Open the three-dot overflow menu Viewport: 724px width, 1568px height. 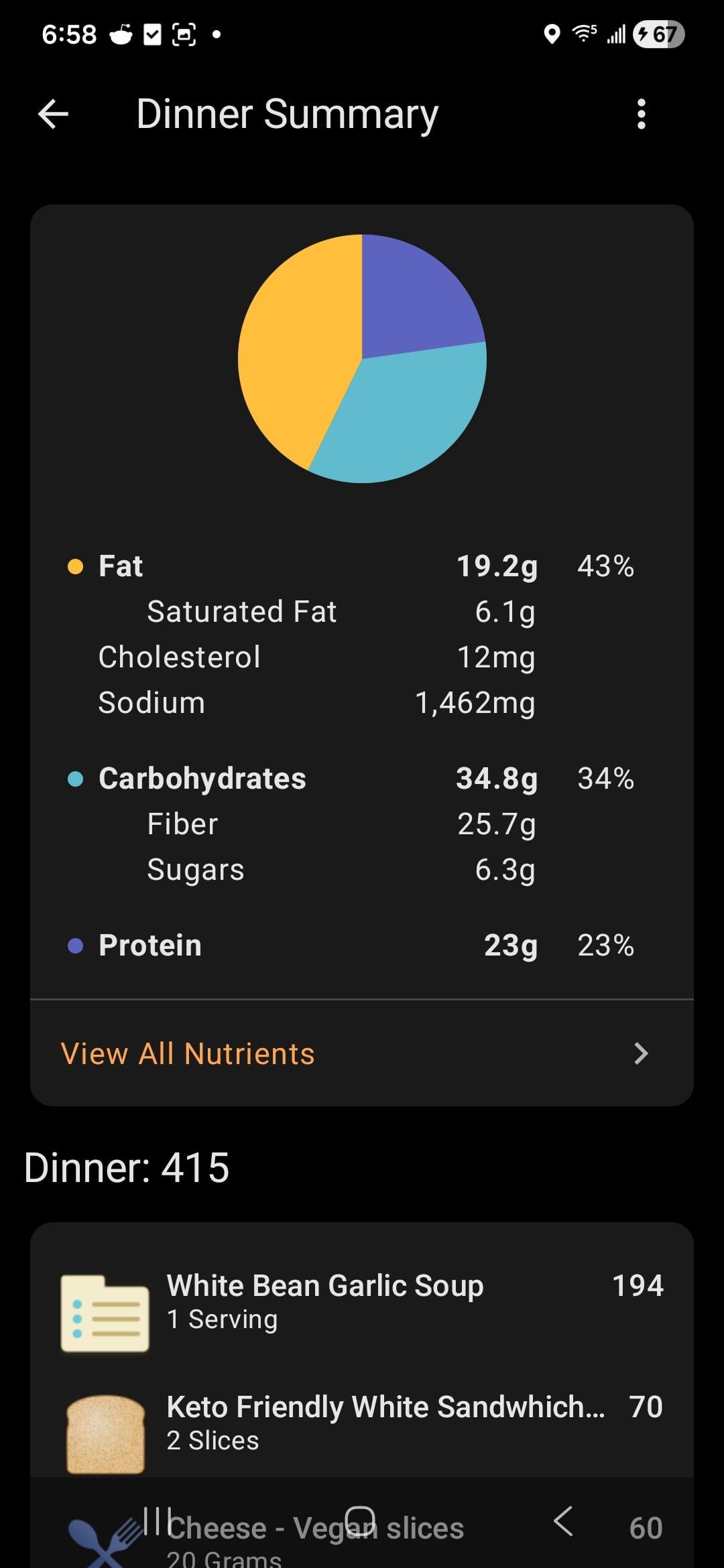click(x=642, y=114)
